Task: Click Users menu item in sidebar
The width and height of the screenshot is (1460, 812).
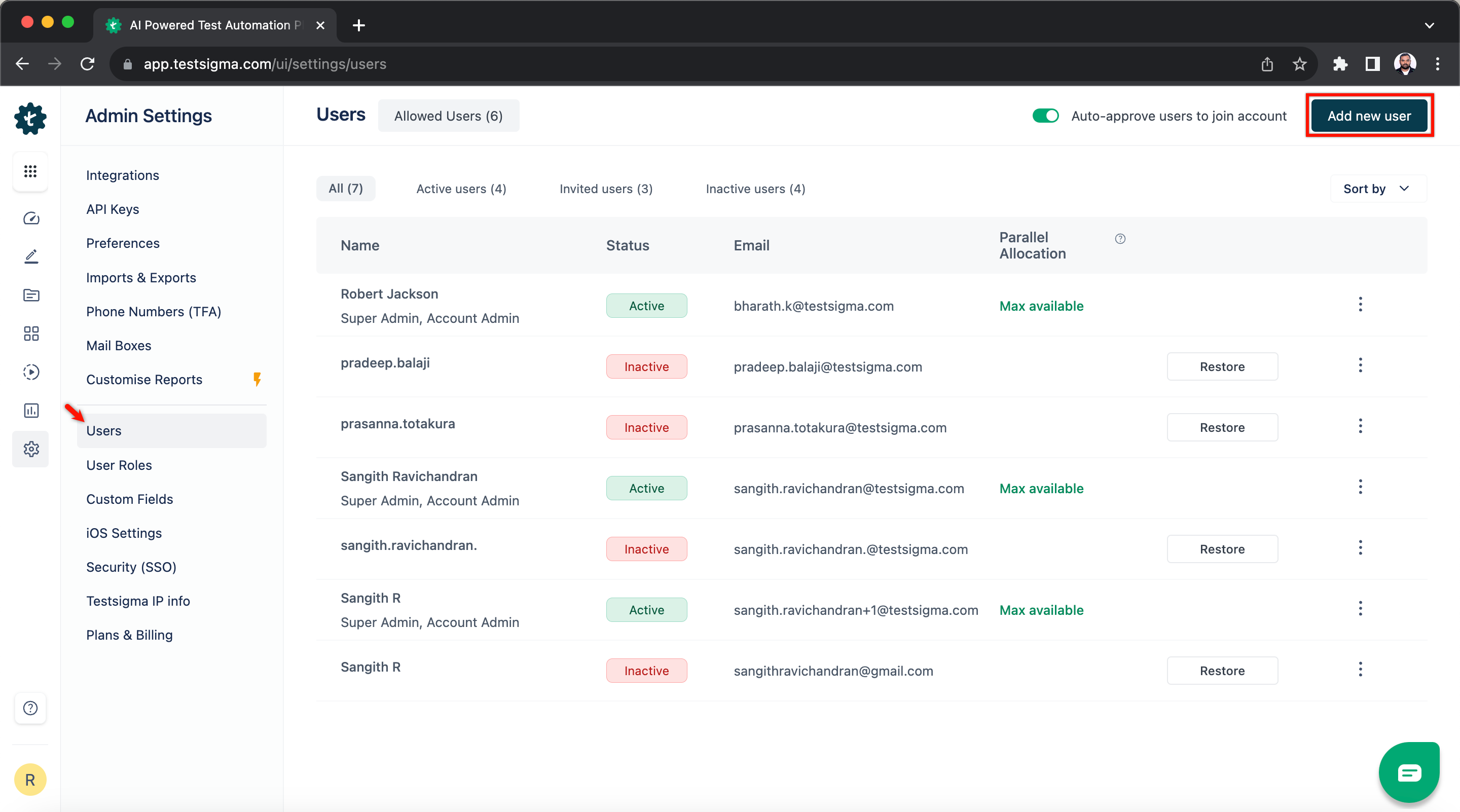Action: (x=104, y=430)
